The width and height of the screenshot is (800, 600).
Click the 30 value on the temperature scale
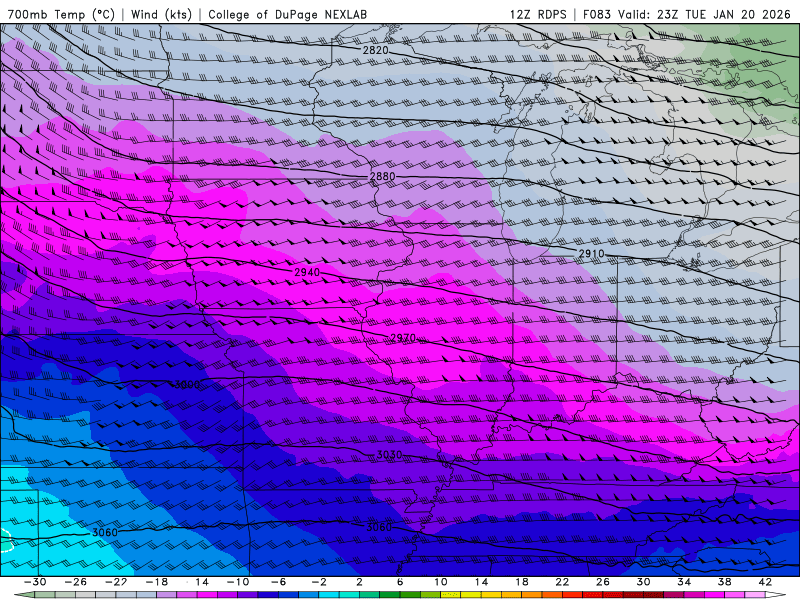(643, 582)
